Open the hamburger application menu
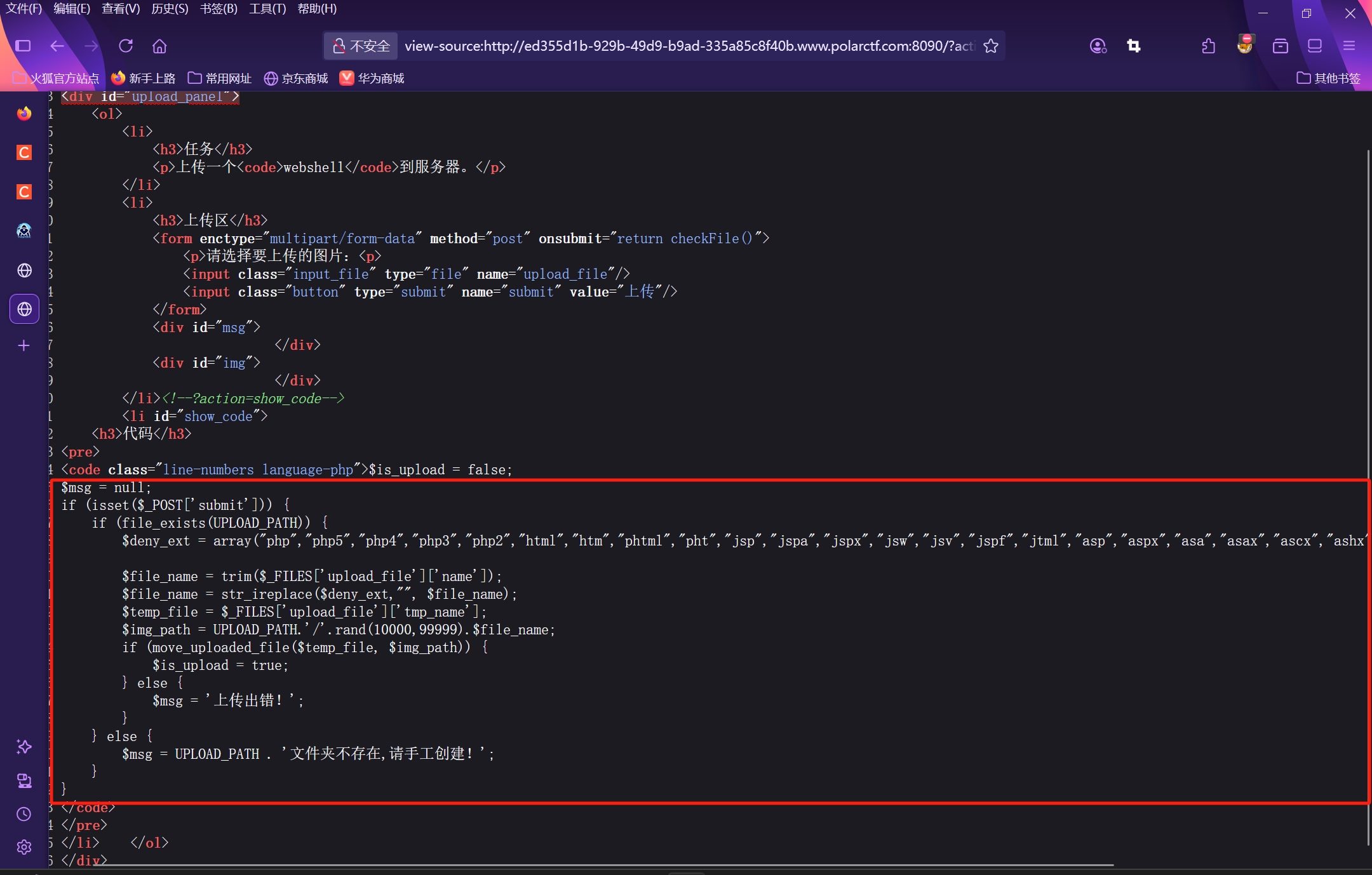The width and height of the screenshot is (1372, 875). click(1349, 46)
